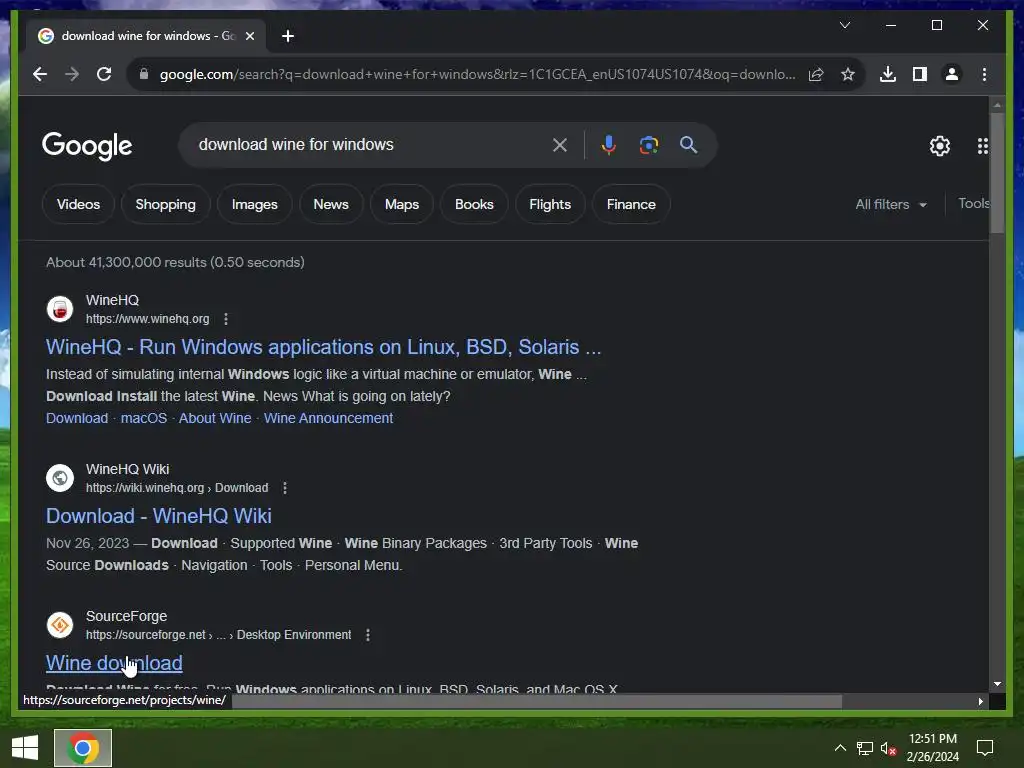Expand the All filters dropdown

coord(891,204)
